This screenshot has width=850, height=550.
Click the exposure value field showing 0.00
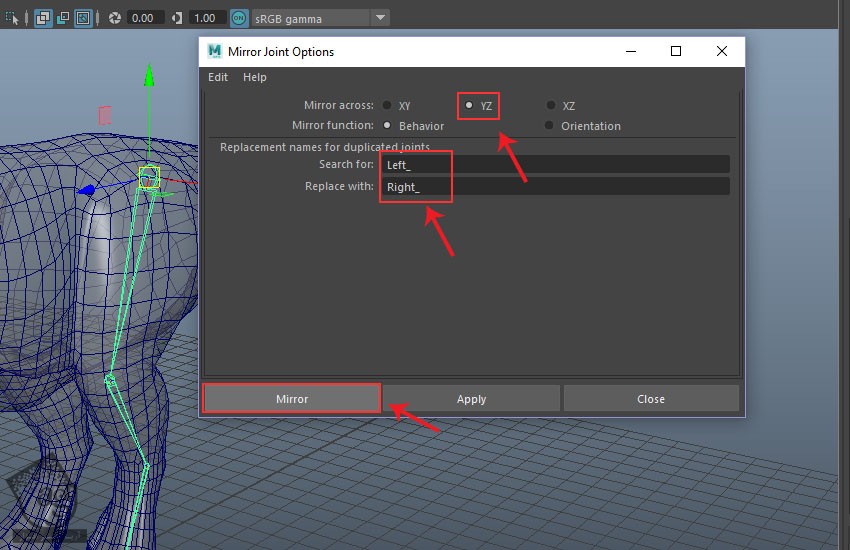point(146,18)
